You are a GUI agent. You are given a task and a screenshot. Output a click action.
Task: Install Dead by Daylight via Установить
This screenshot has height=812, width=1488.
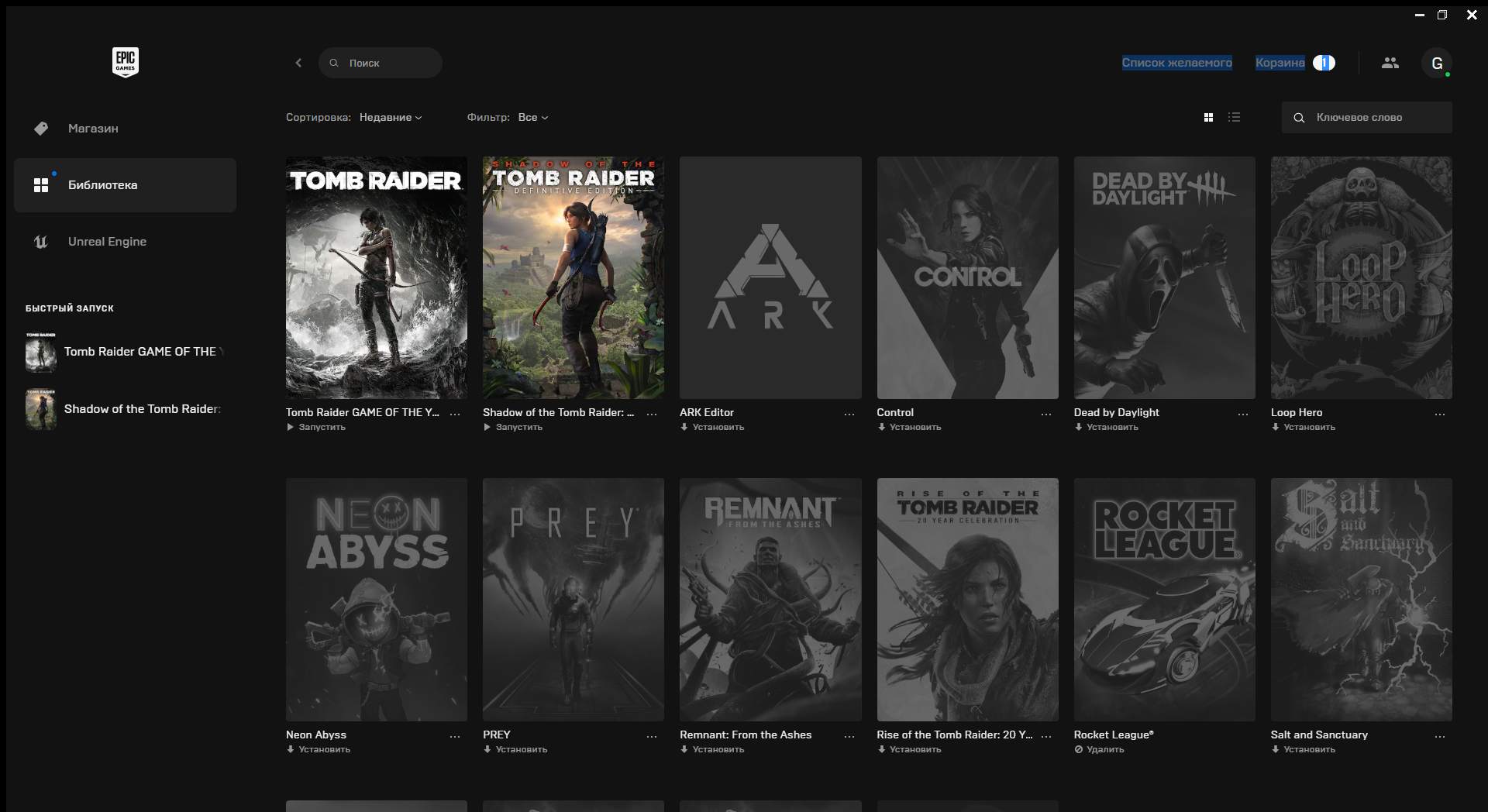point(1106,427)
